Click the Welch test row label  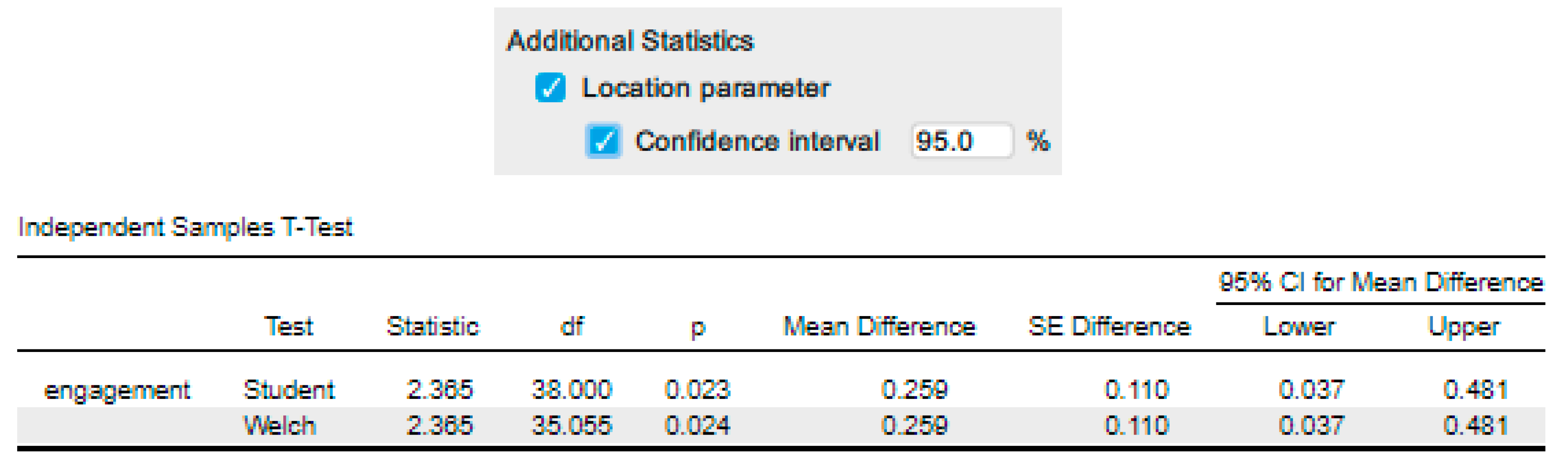pos(280,426)
